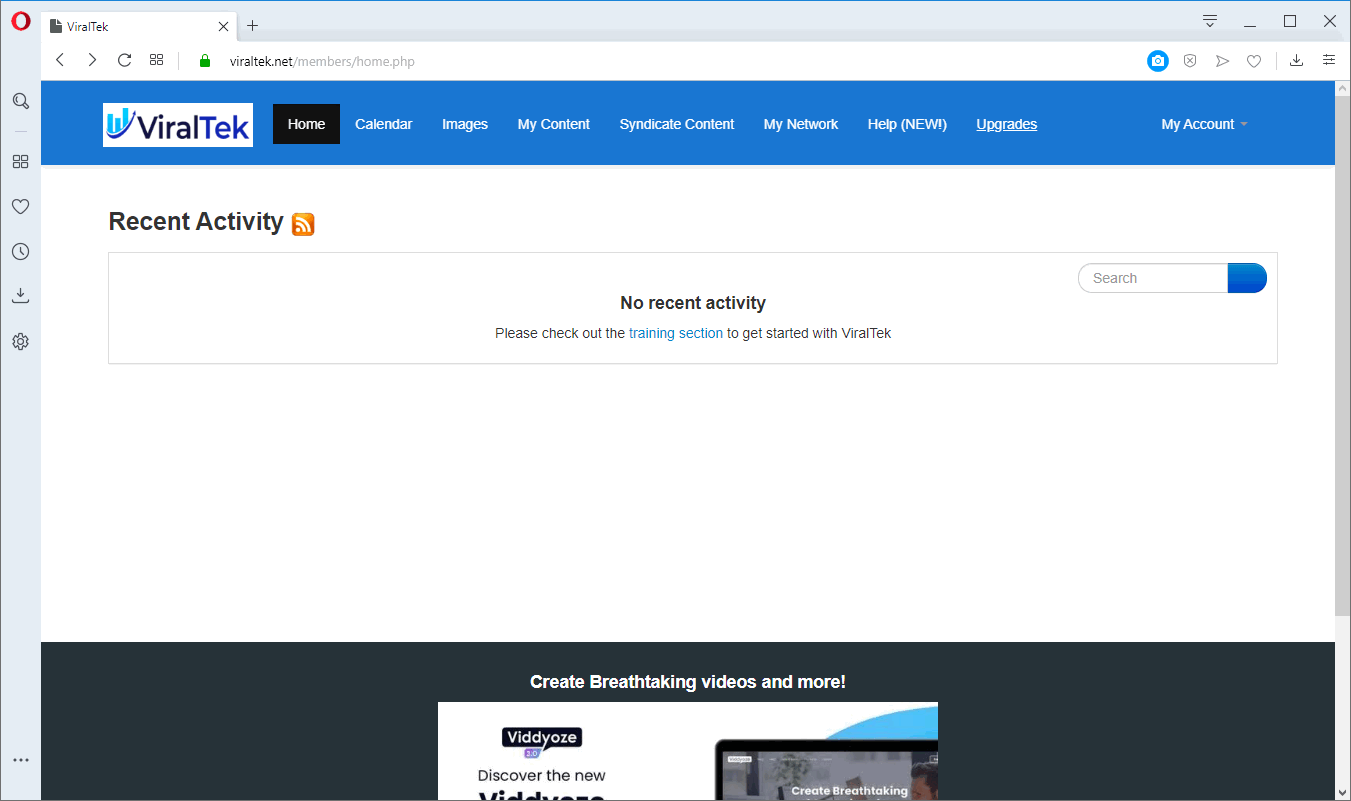Open the Easy Setup sliders icon

(1328, 60)
